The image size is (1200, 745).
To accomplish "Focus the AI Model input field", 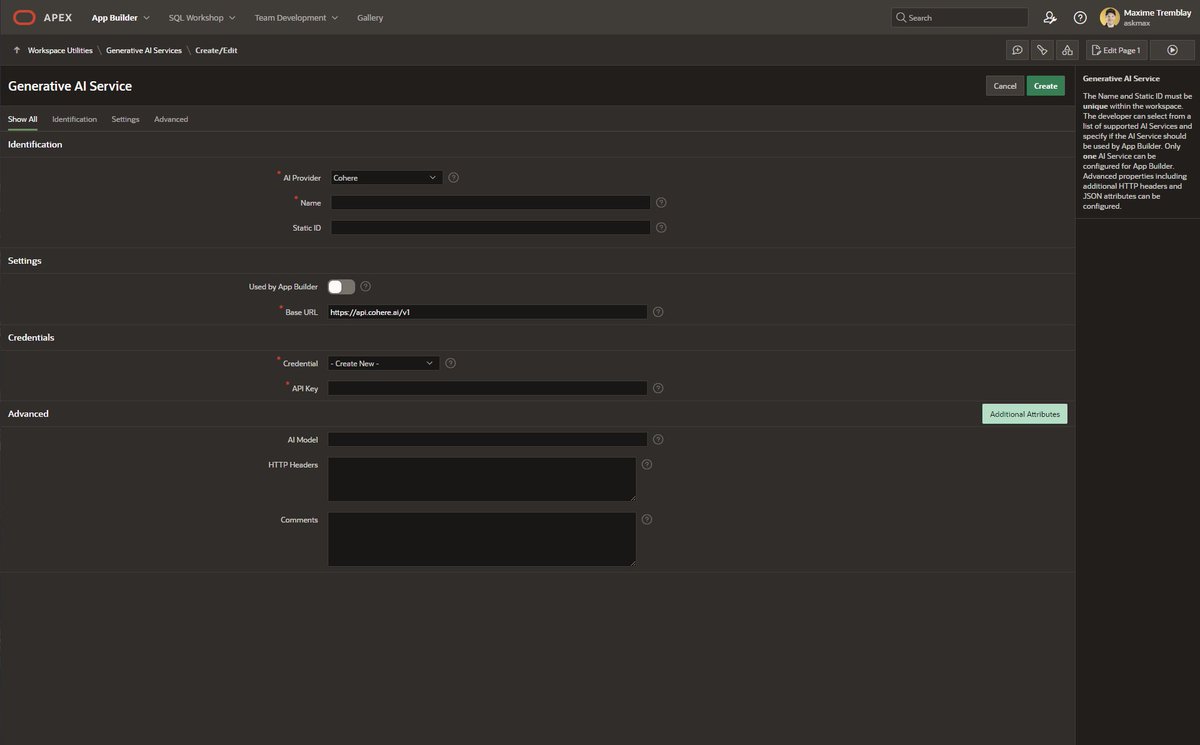I will [487, 439].
